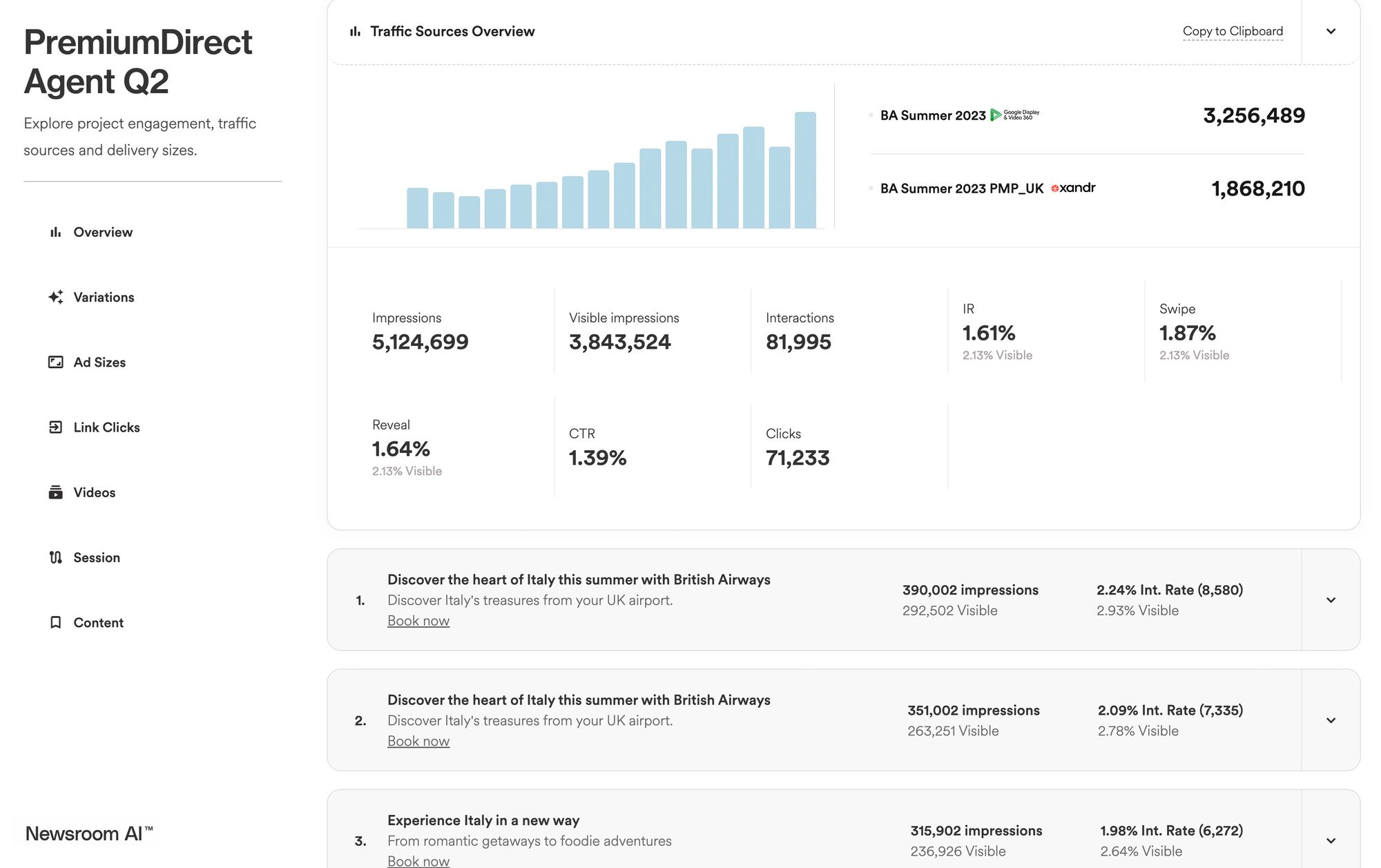The width and height of the screenshot is (1381, 868).
Task: Open the Variations menu item
Action: point(104,298)
